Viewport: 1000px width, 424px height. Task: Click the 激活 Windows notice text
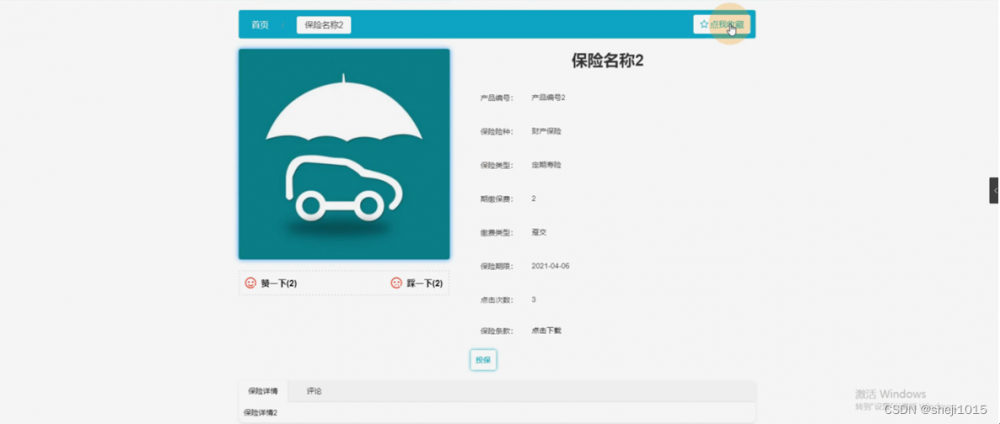point(890,394)
